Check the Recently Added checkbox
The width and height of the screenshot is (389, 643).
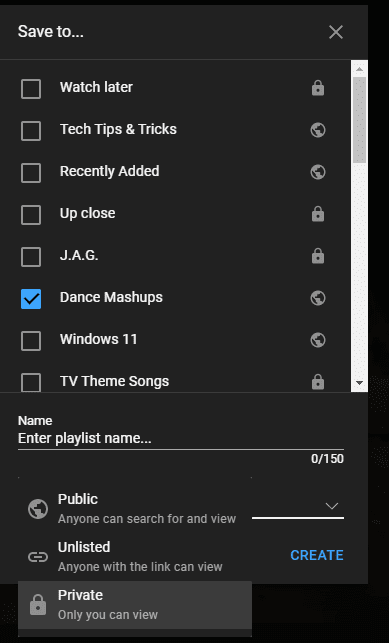31,173
